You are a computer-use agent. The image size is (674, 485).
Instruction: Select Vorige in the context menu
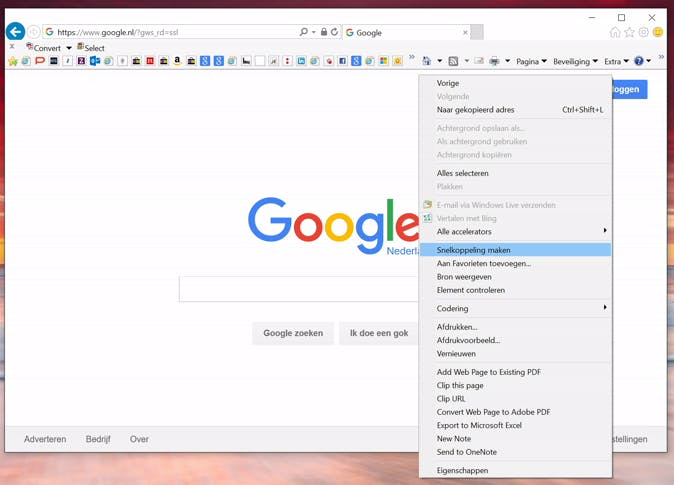515,83
